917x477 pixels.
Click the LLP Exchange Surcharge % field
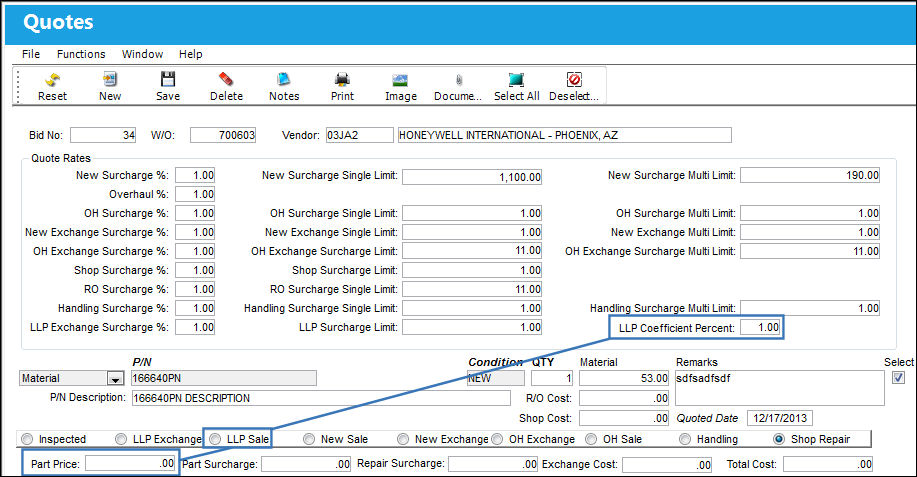(195, 327)
